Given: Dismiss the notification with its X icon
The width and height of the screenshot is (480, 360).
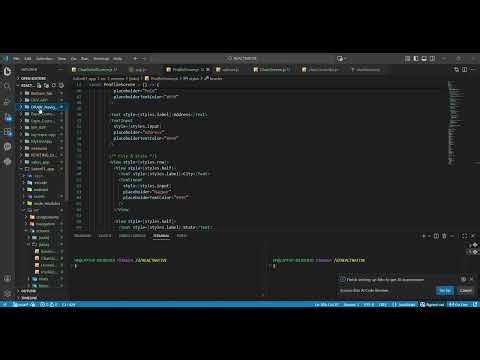Looking at the screenshot, I should (x=471, y=279).
